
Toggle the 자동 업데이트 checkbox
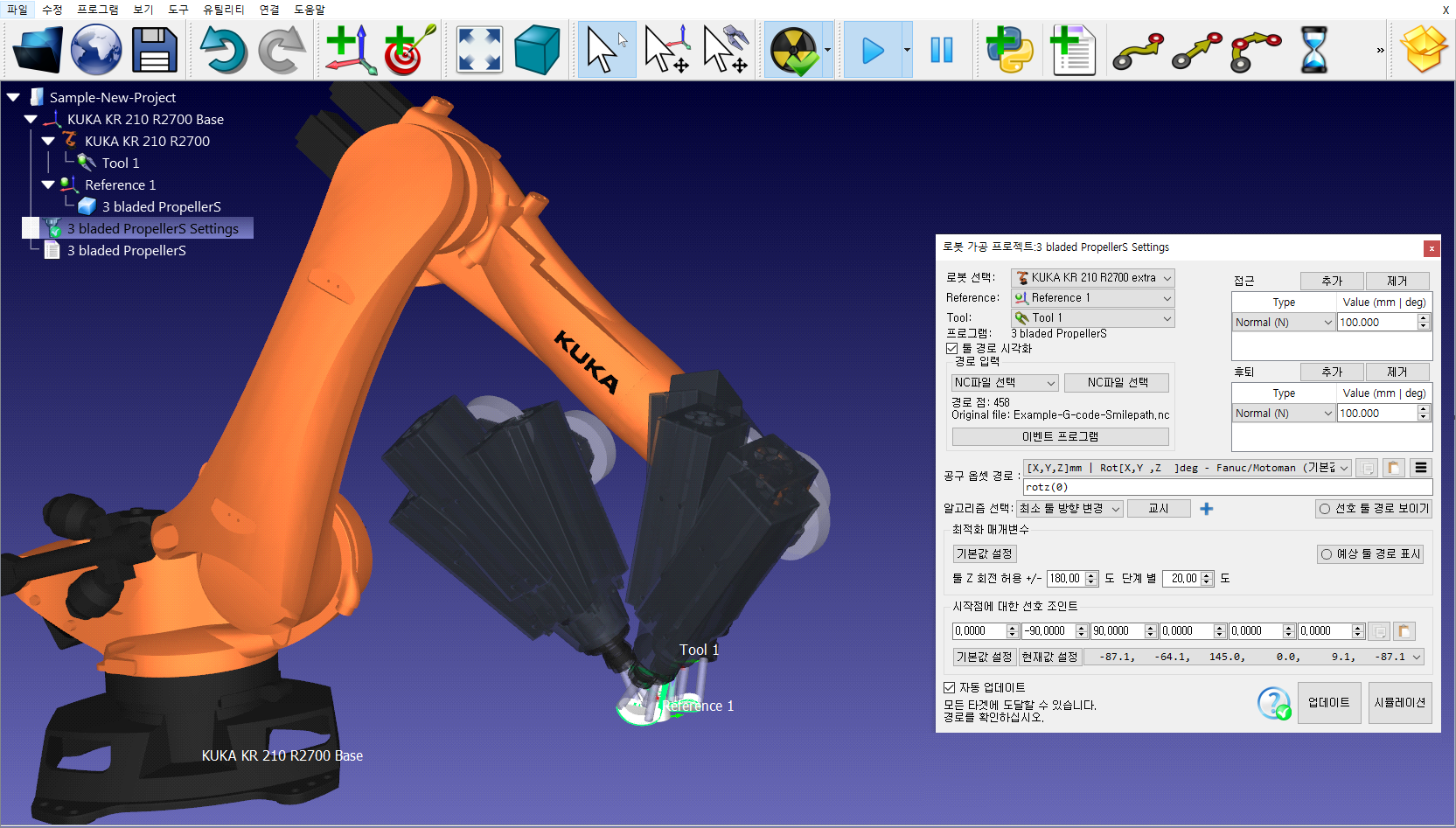(950, 688)
